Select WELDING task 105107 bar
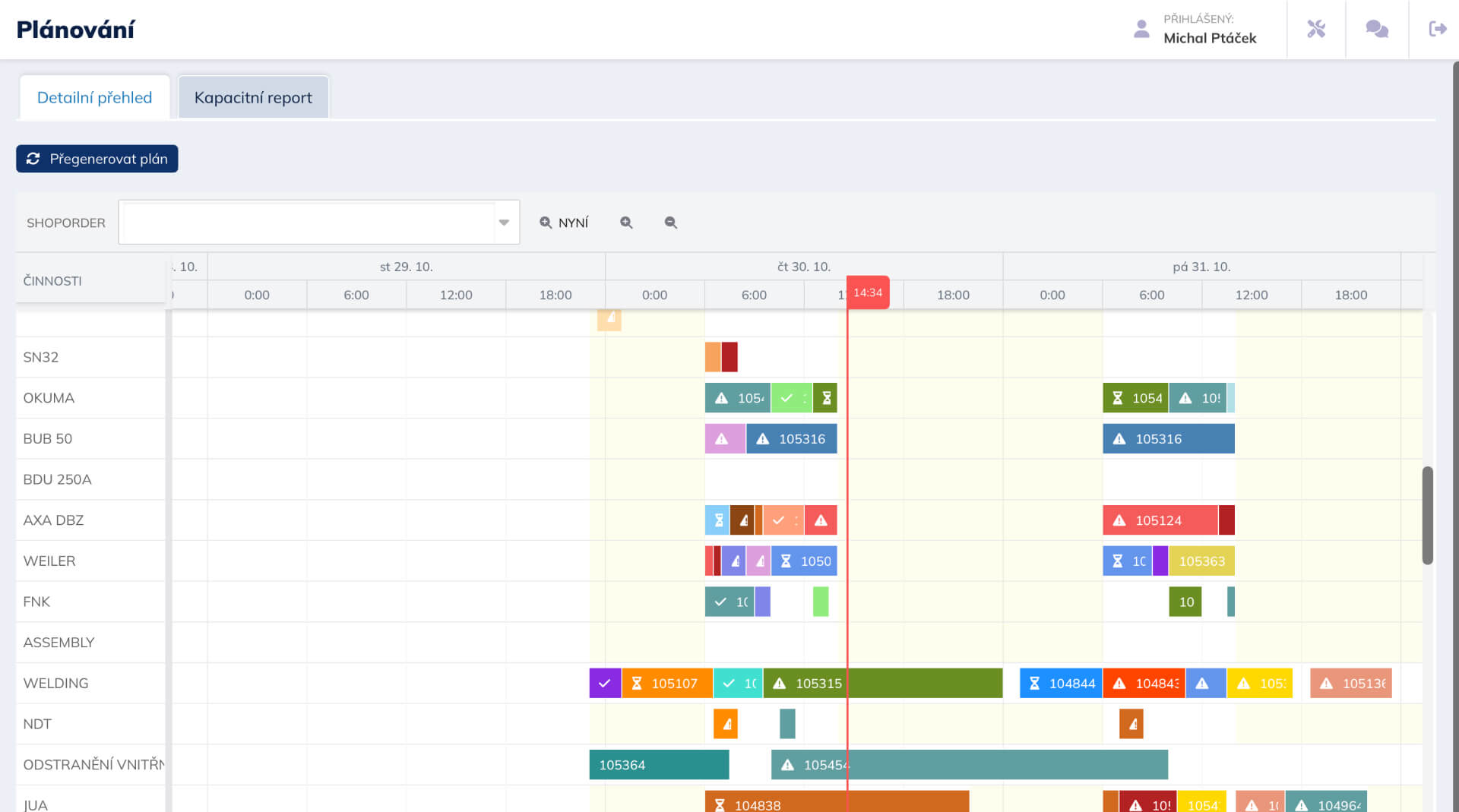1459x812 pixels. (667, 683)
